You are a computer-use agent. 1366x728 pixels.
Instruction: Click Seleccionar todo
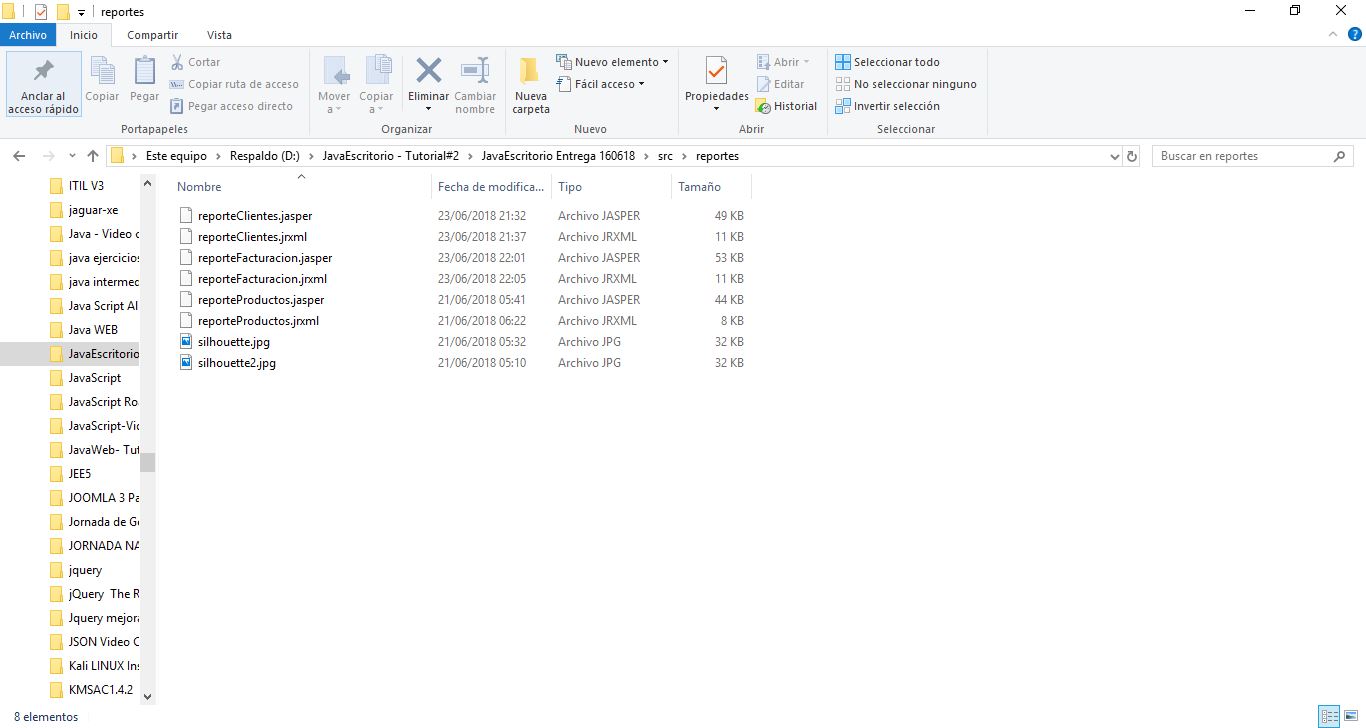888,62
